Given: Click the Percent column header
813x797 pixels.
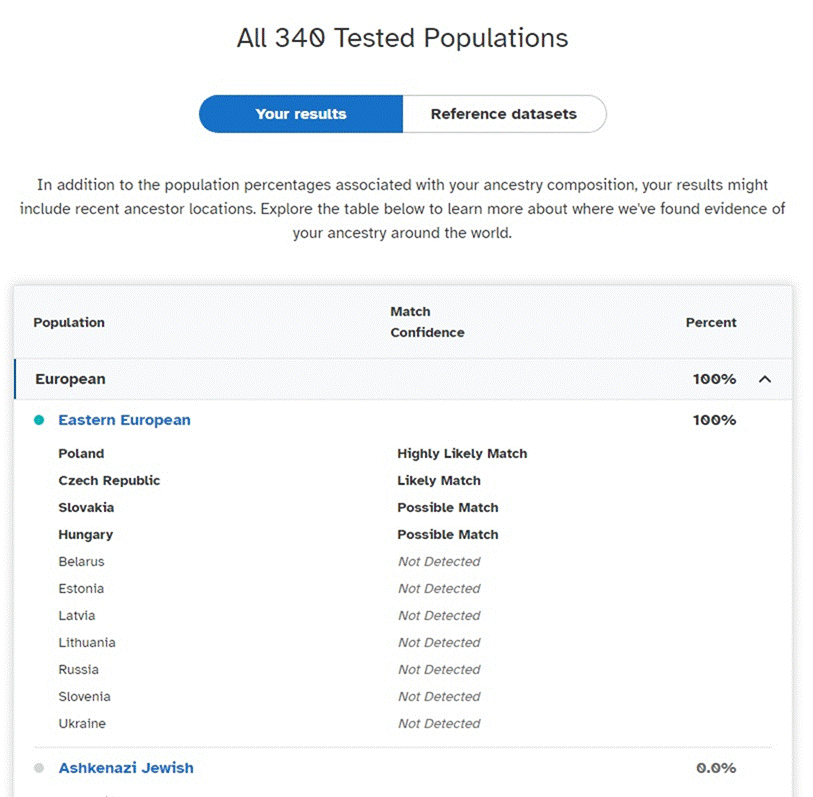Looking at the screenshot, I should [x=711, y=323].
